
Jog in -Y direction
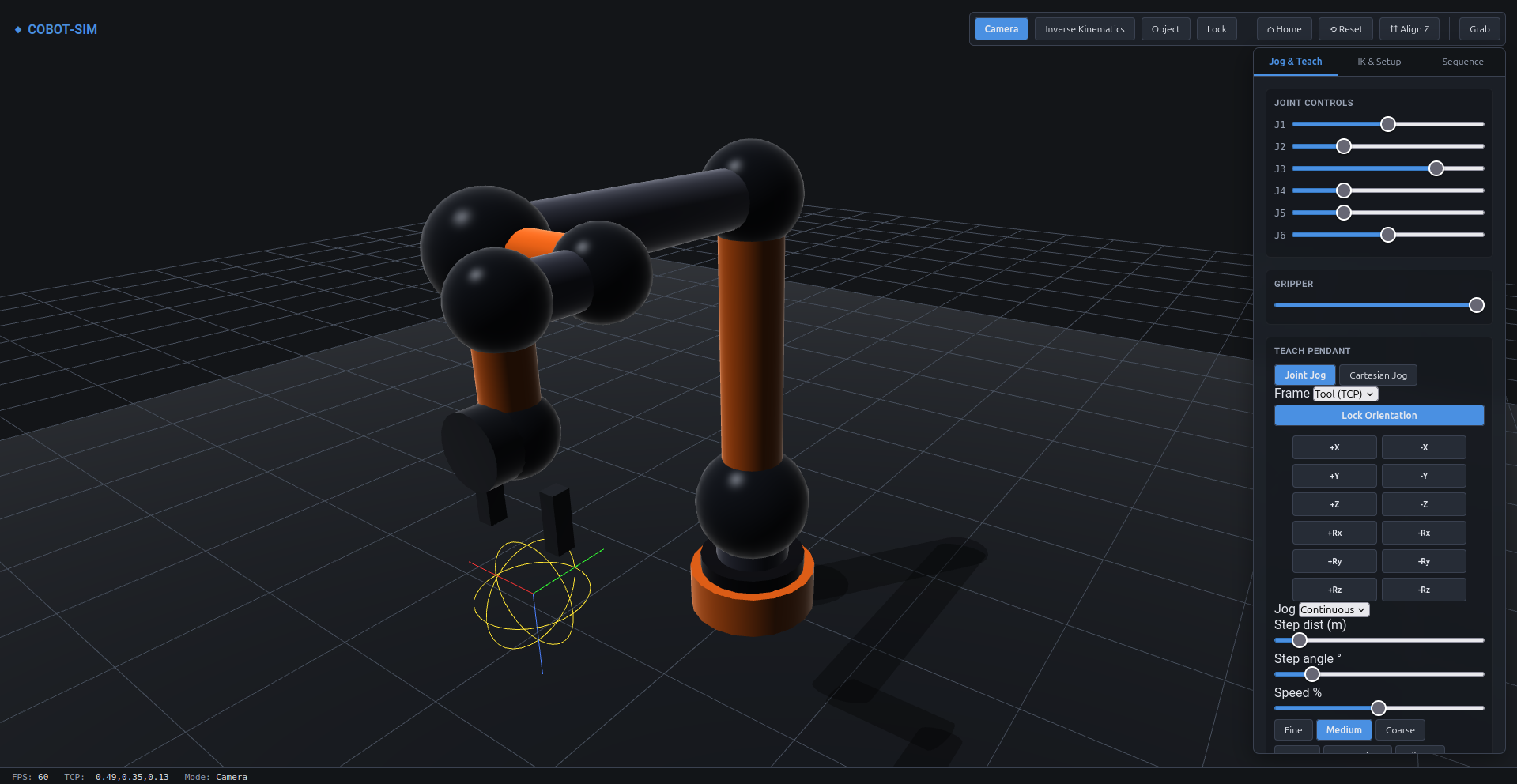(1424, 476)
